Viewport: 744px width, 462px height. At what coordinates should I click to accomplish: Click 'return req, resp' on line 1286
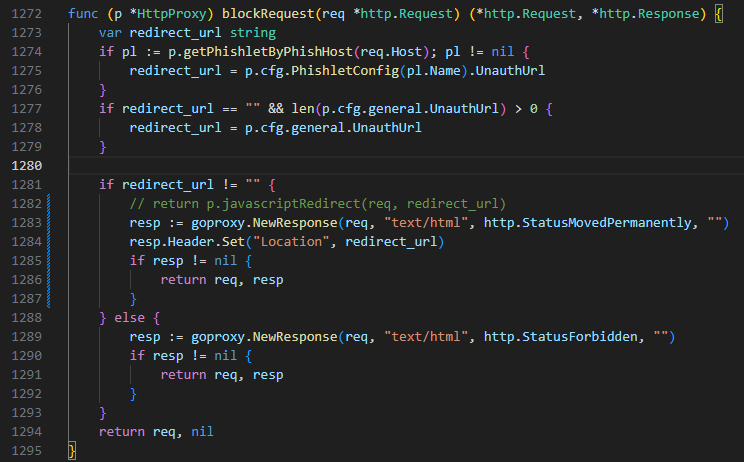click(x=222, y=280)
